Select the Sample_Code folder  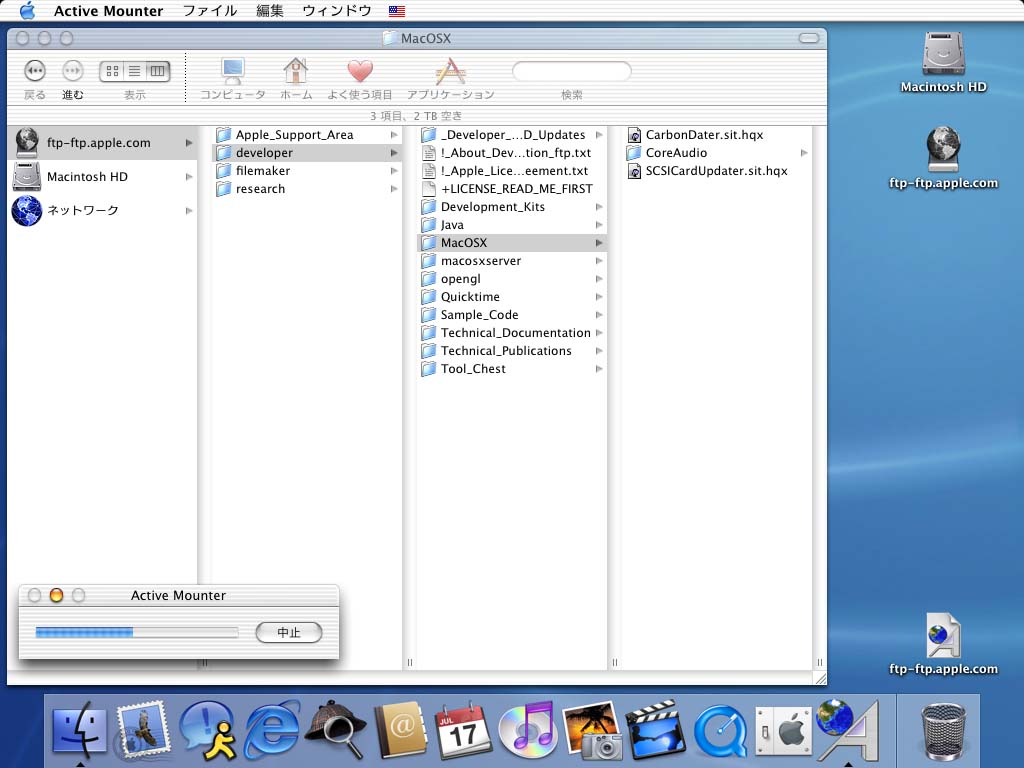pos(512,315)
